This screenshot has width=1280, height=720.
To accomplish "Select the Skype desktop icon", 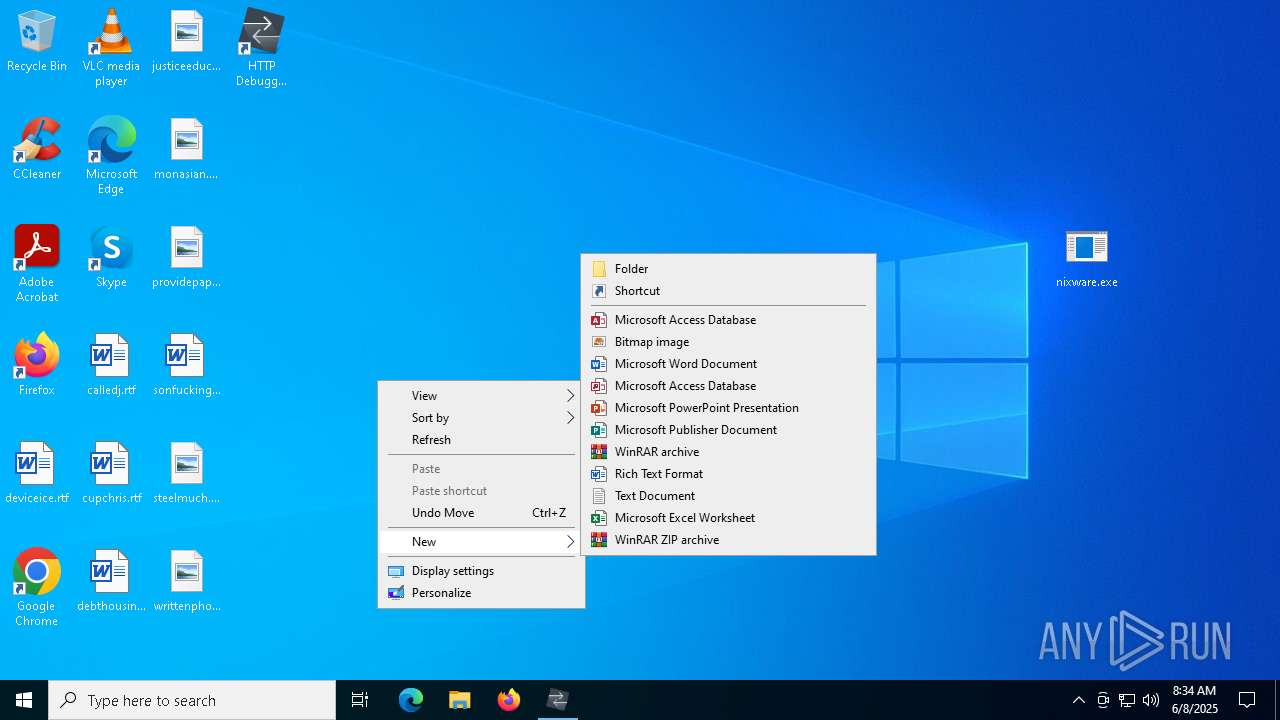I will [x=111, y=258].
